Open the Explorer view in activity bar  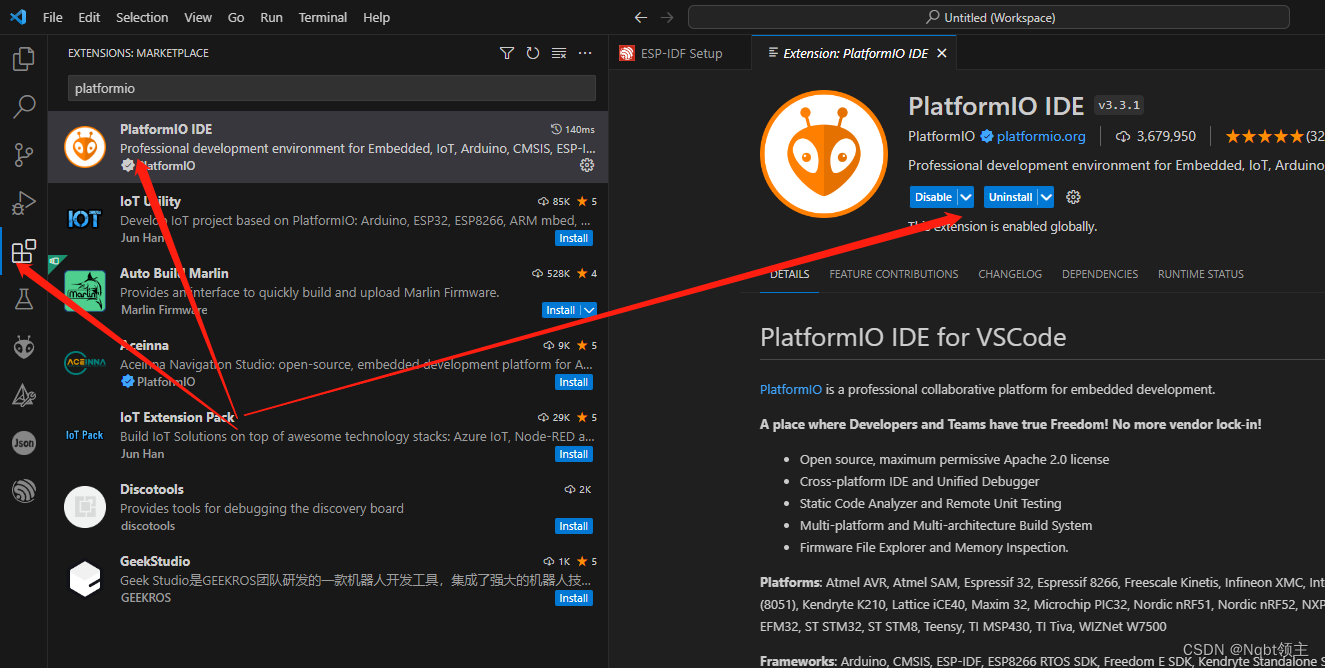pyautogui.click(x=24, y=59)
